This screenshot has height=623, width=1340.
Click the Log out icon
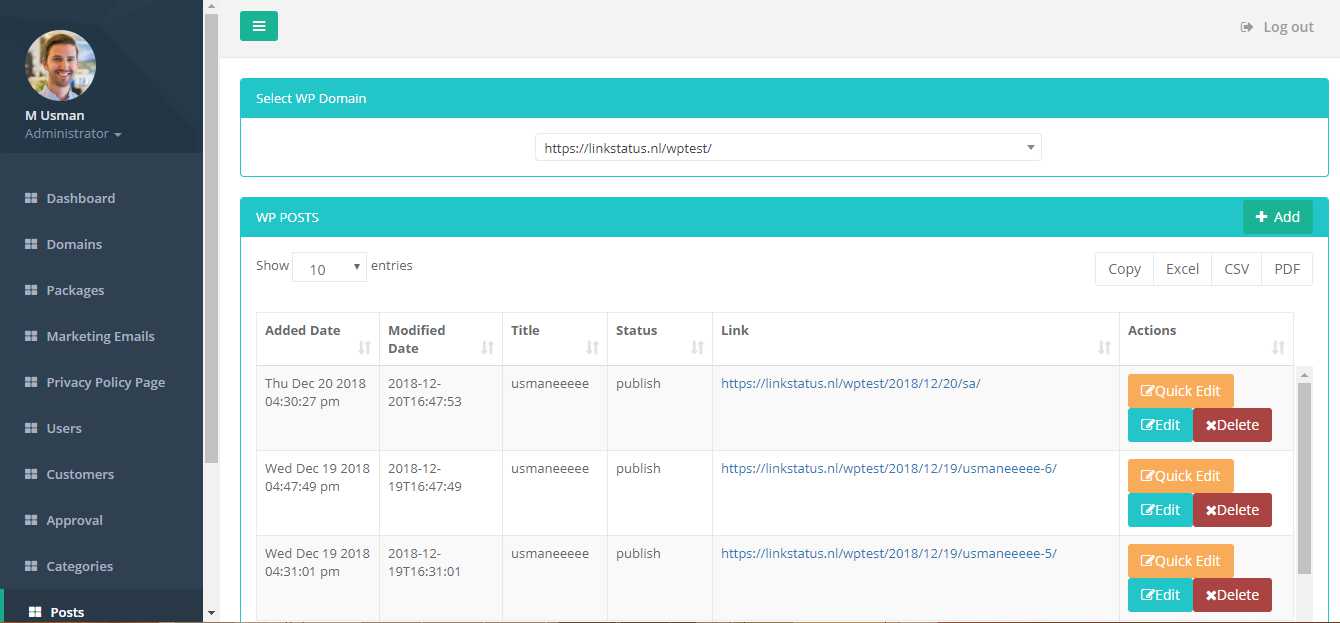click(x=1246, y=27)
